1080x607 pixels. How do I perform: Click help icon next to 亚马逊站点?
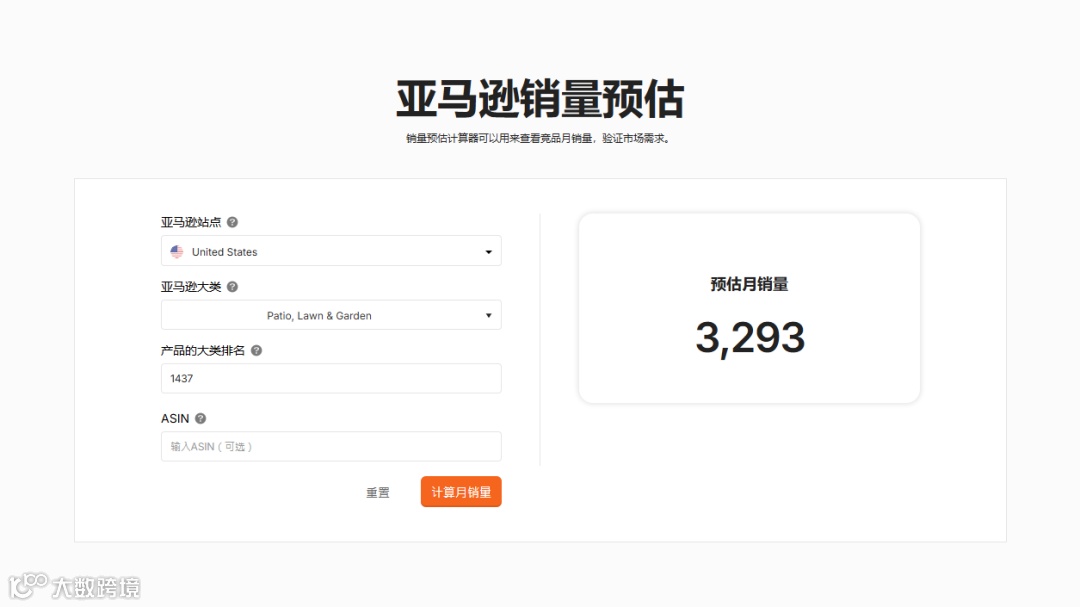point(232,222)
